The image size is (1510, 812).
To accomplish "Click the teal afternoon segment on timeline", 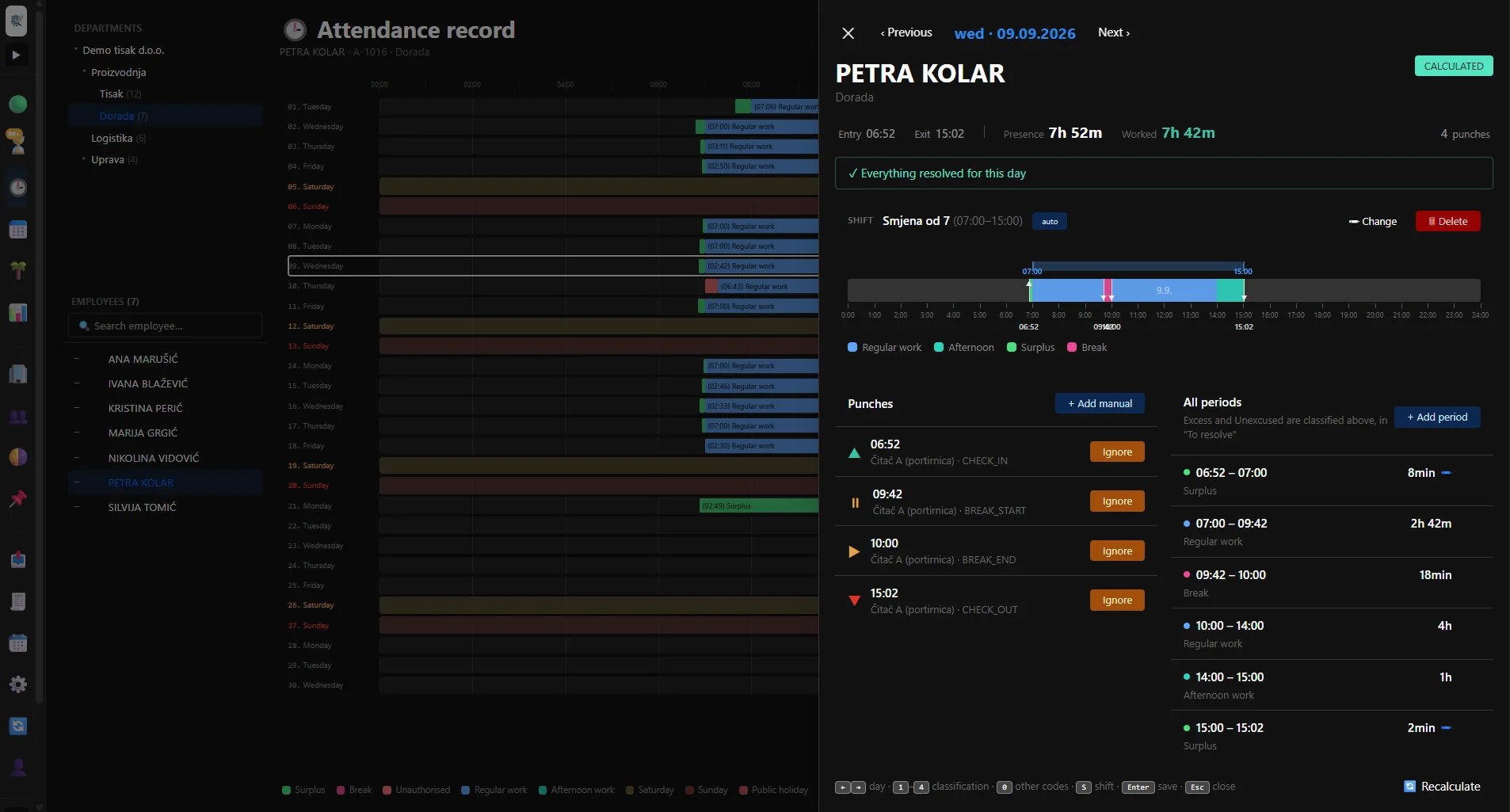I will click(1230, 290).
